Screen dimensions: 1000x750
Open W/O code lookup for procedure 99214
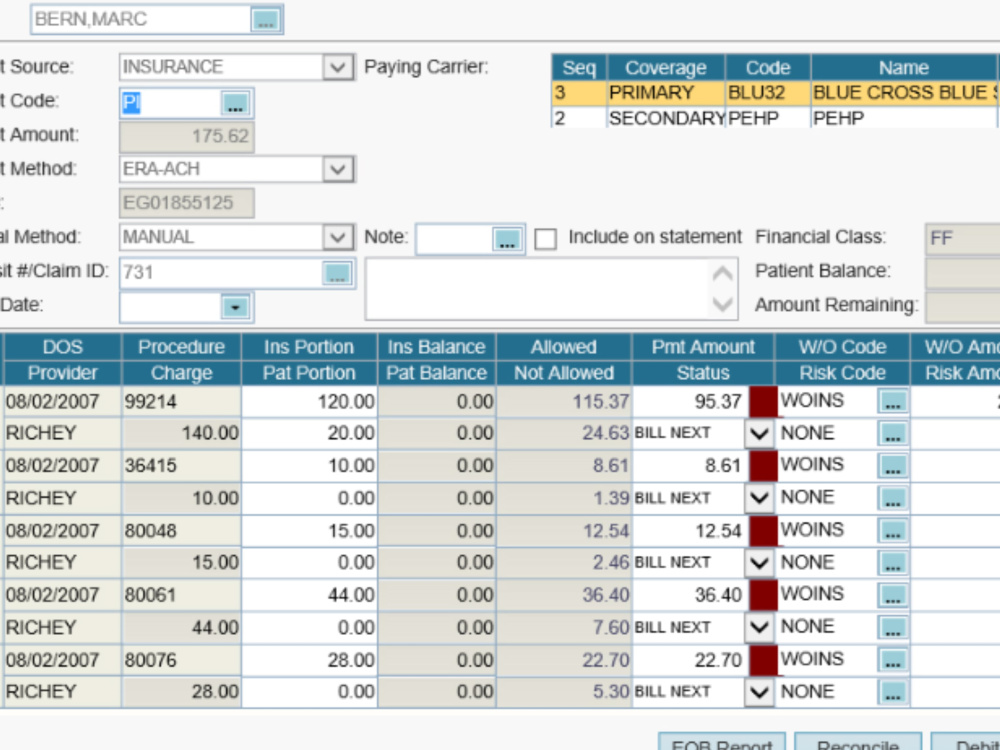click(x=892, y=402)
